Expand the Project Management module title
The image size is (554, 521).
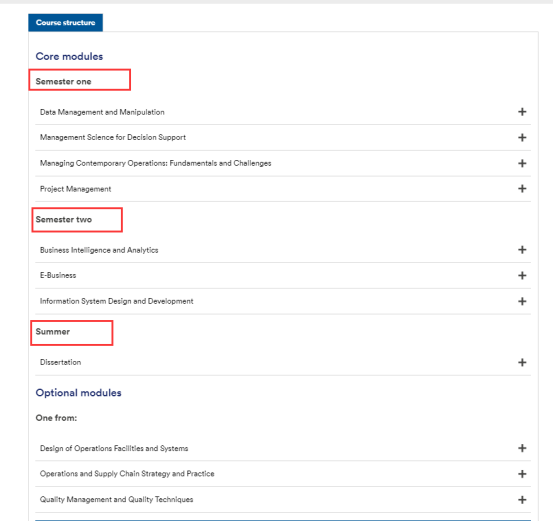click(76, 189)
